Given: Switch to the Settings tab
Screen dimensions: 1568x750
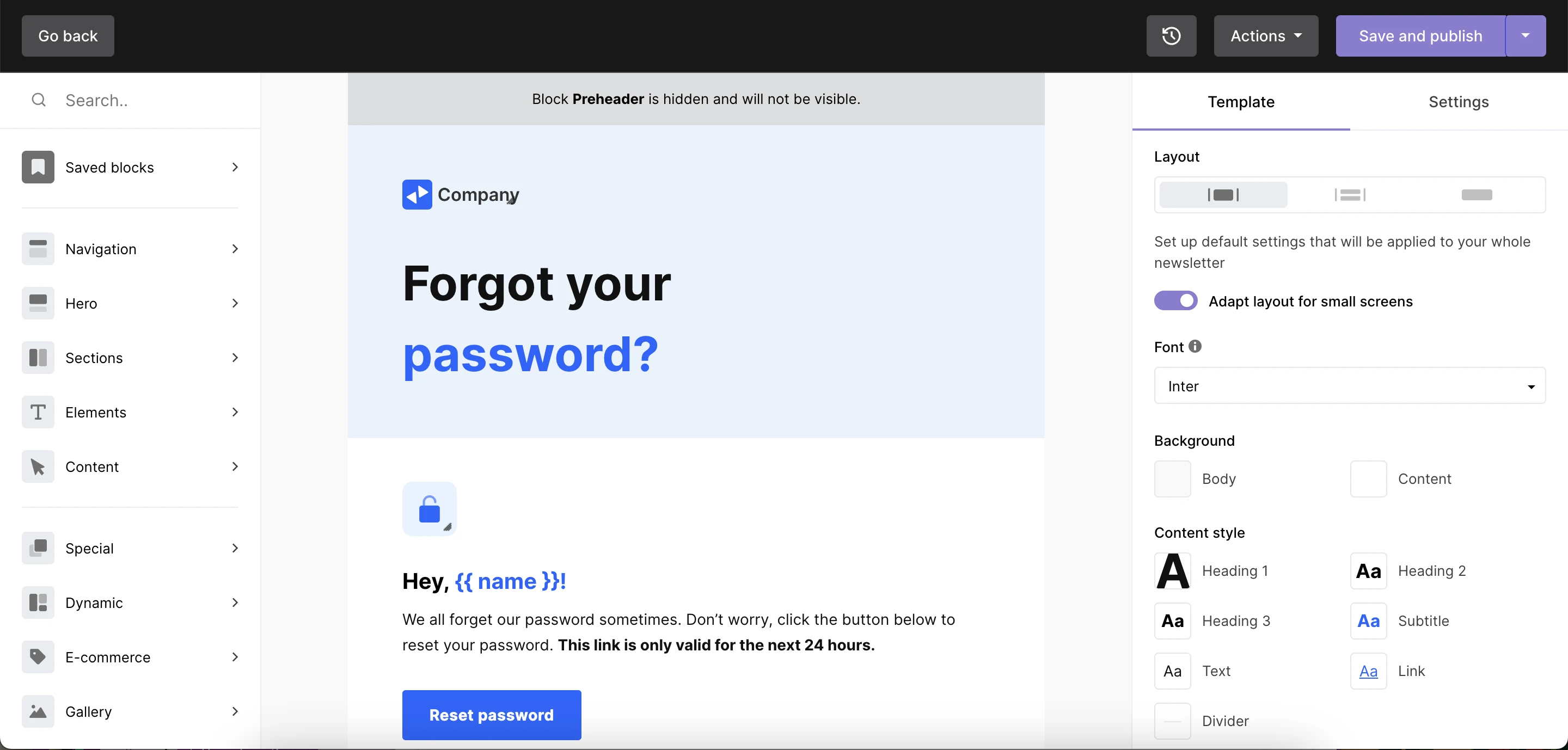Looking at the screenshot, I should point(1458,102).
